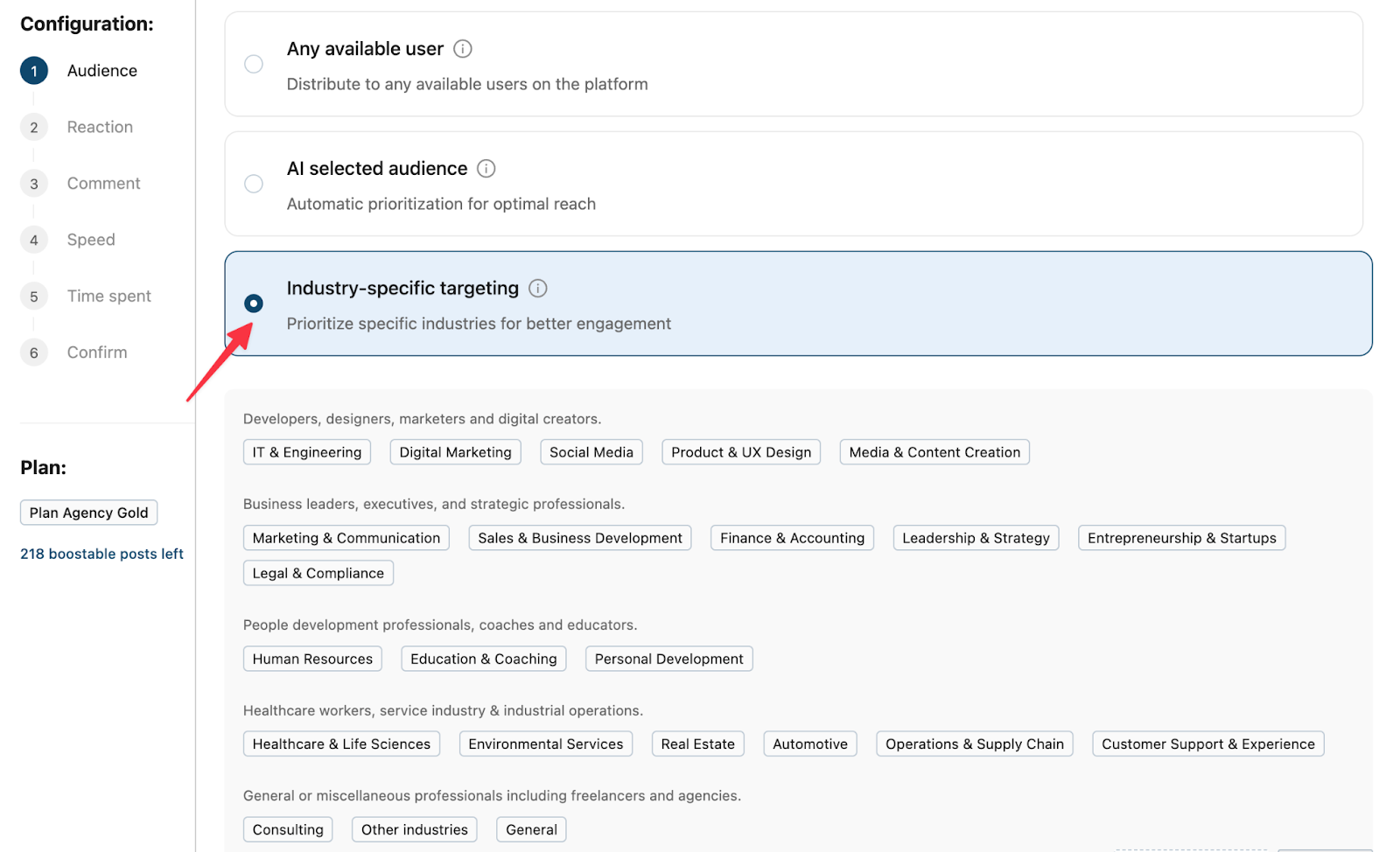1400x852 pixels.
Task: Select the Finance & Accounting industry tag
Action: point(791,537)
